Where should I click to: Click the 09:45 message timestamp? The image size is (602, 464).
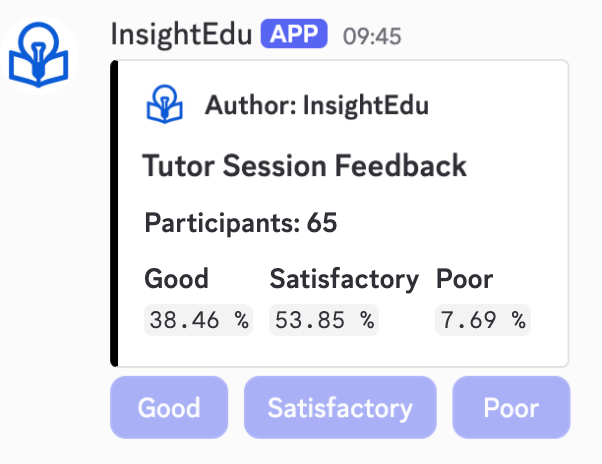(x=371, y=38)
